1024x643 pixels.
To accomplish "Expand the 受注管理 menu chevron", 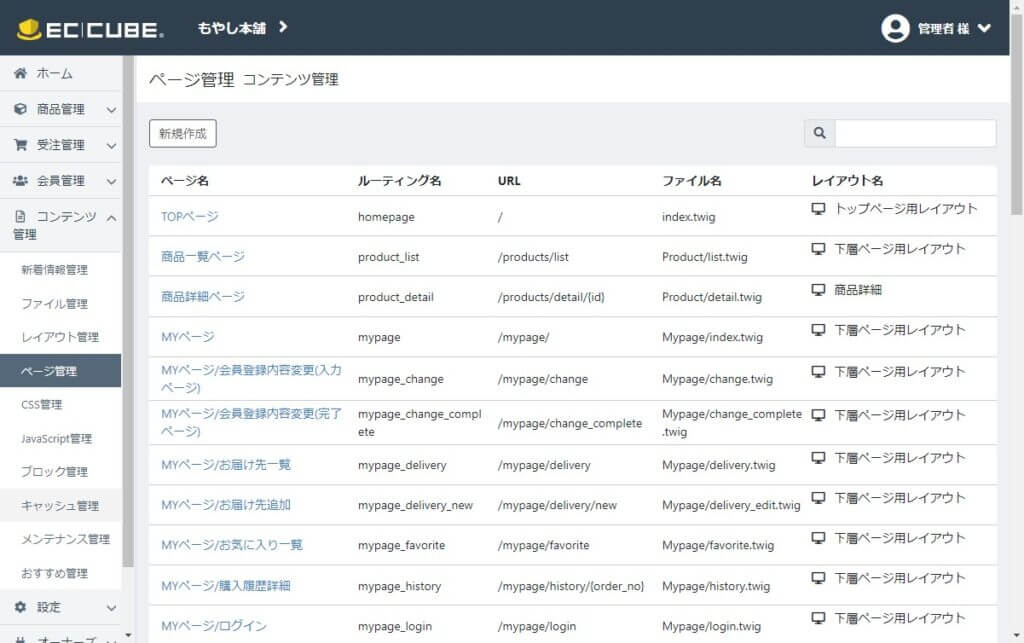I will (x=111, y=146).
